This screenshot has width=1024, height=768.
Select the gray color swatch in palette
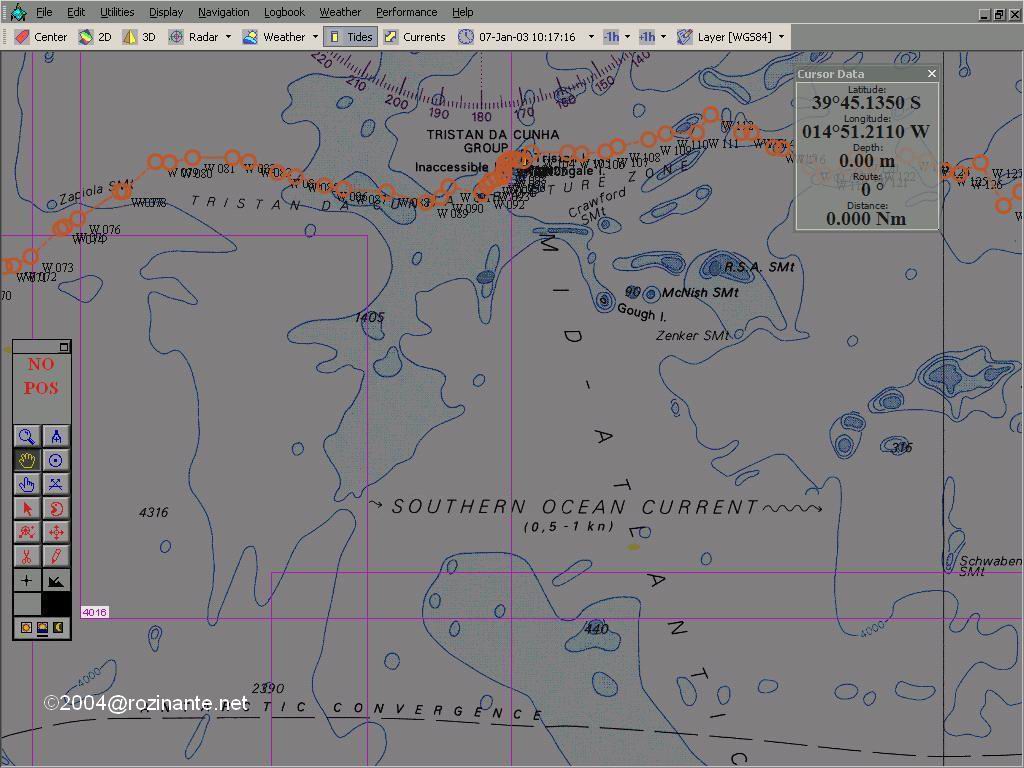pyautogui.click(x=27, y=604)
